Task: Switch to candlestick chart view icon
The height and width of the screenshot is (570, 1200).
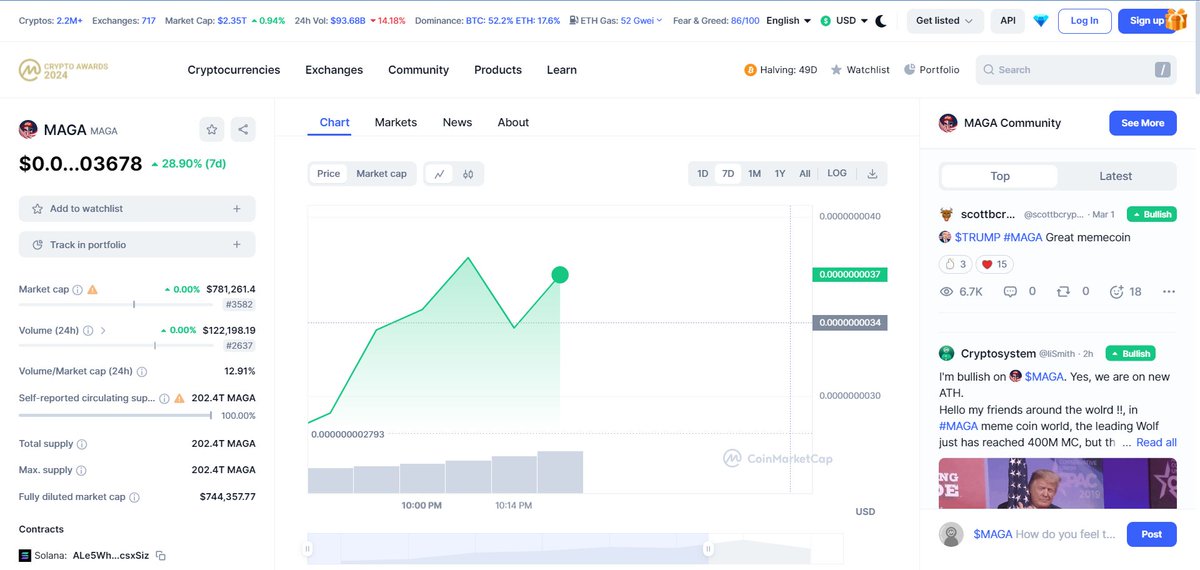Action: click(468, 174)
